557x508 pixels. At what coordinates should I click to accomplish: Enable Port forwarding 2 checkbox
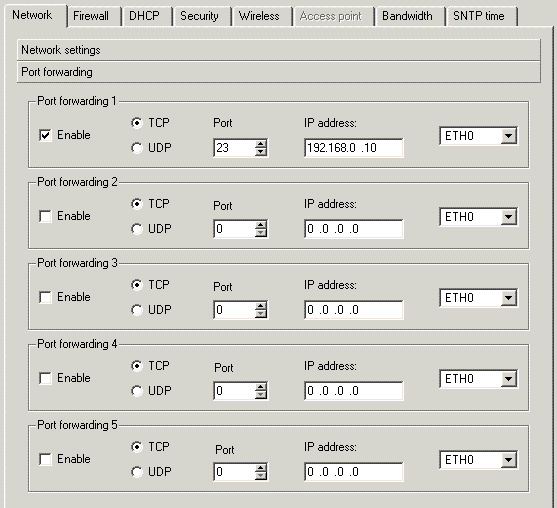[x=45, y=216]
